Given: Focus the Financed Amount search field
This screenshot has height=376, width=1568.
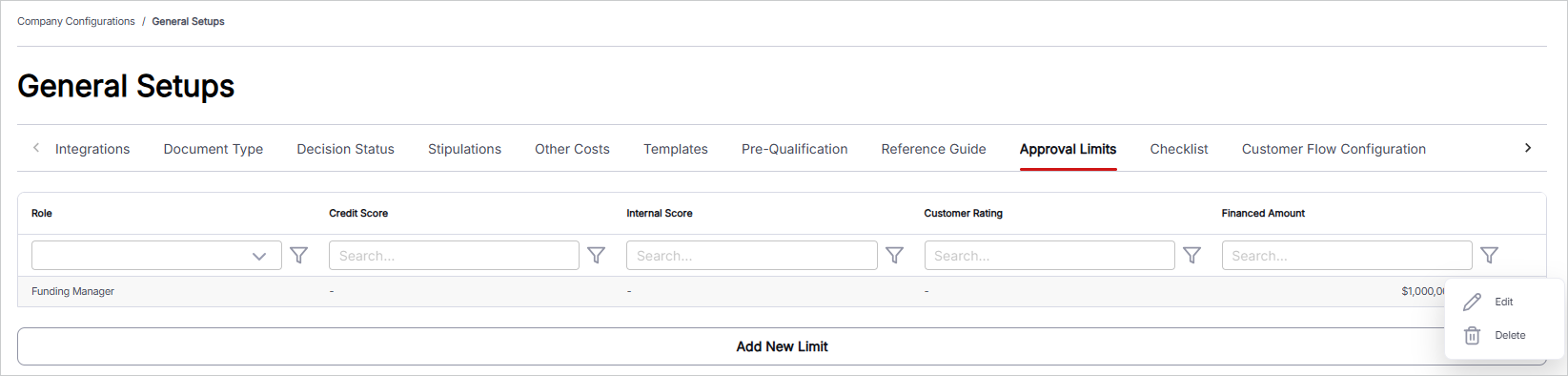Looking at the screenshot, I should tap(1347, 256).
